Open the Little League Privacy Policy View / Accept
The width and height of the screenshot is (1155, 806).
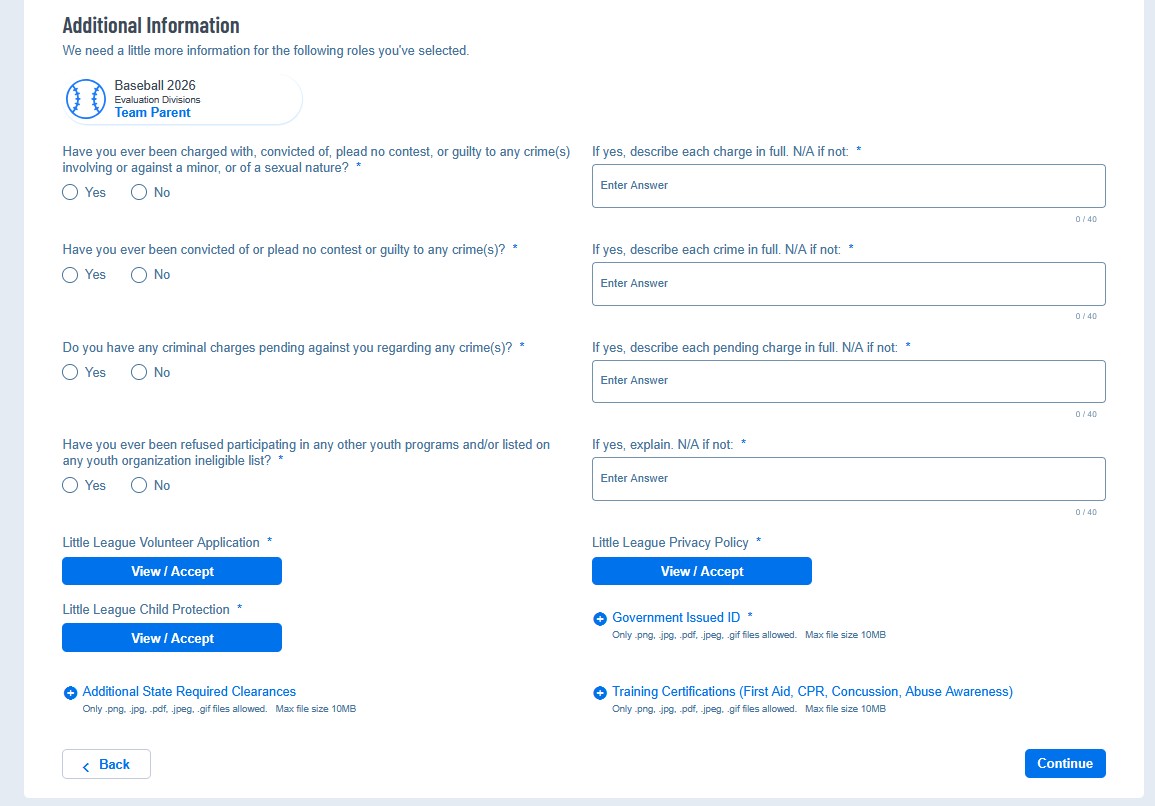tap(702, 571)
